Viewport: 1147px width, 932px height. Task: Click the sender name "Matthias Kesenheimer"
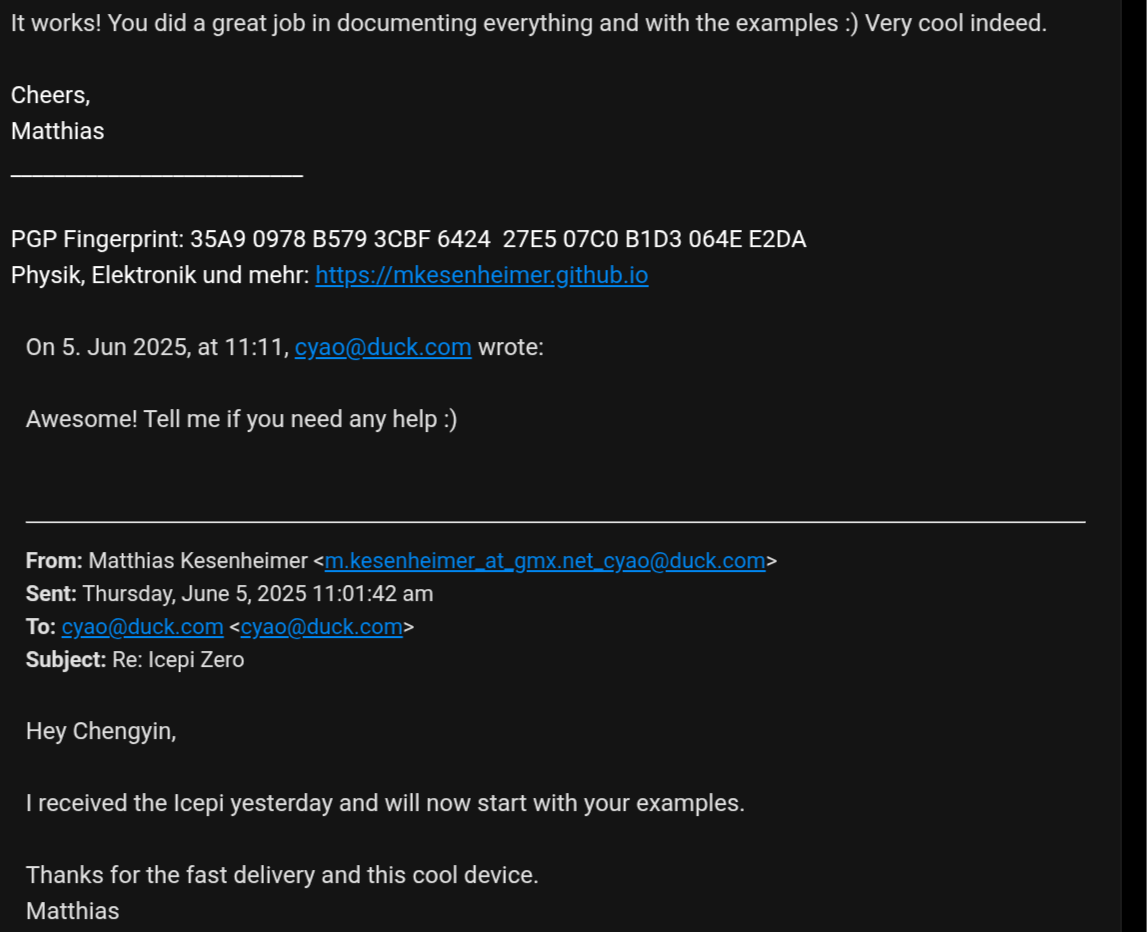(x=198, y=560)
